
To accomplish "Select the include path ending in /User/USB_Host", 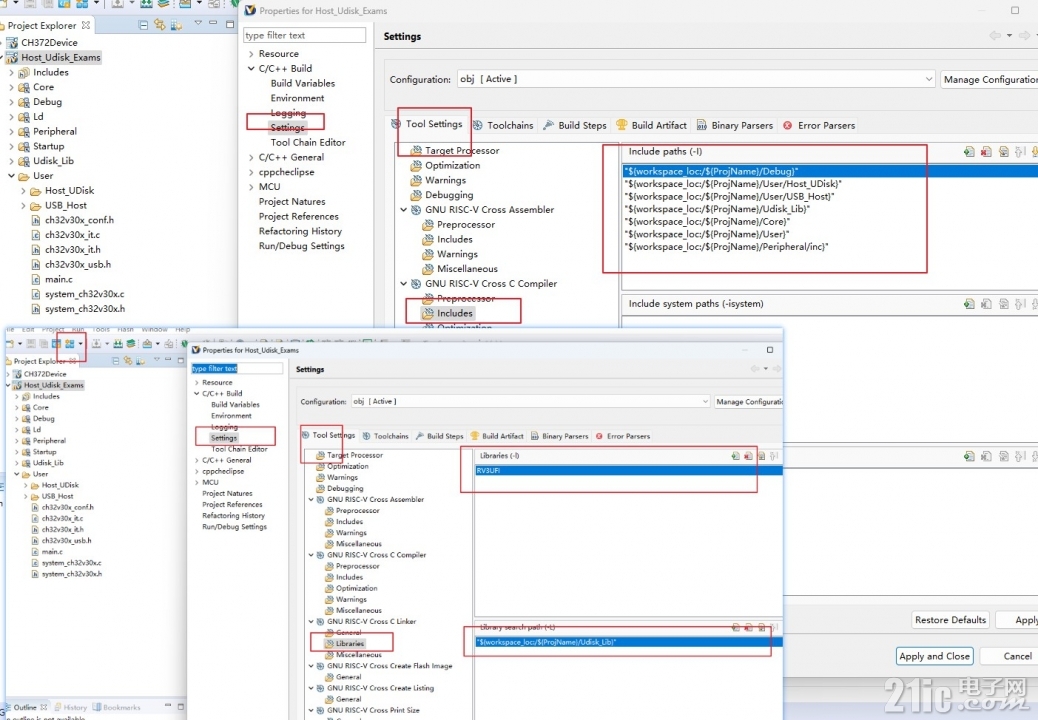I will (x=729, y=197).
